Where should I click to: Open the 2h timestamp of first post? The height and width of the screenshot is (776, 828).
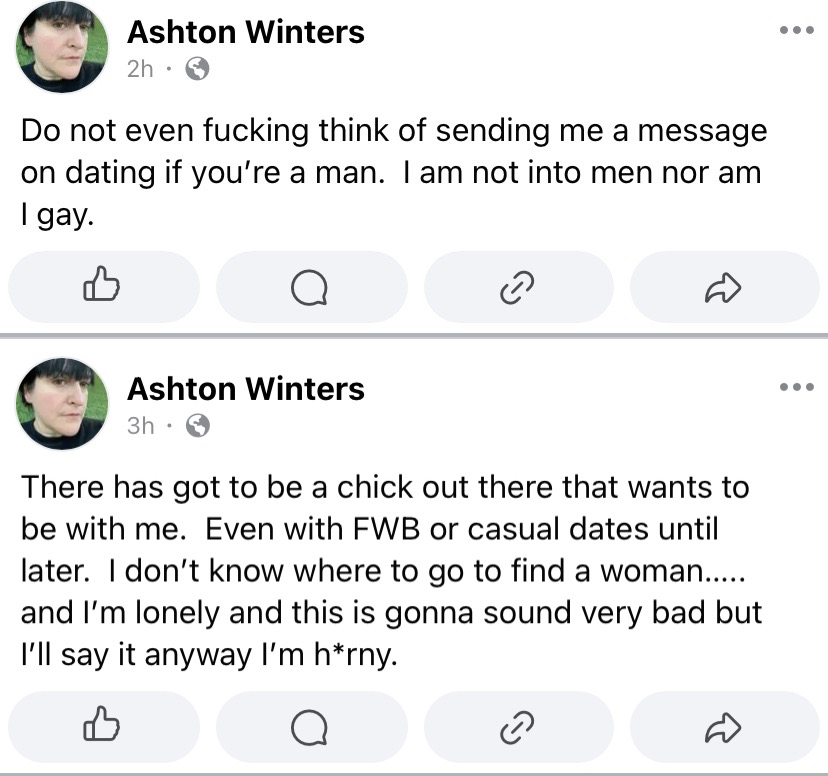pyautogui.click(x=140, y=69)
